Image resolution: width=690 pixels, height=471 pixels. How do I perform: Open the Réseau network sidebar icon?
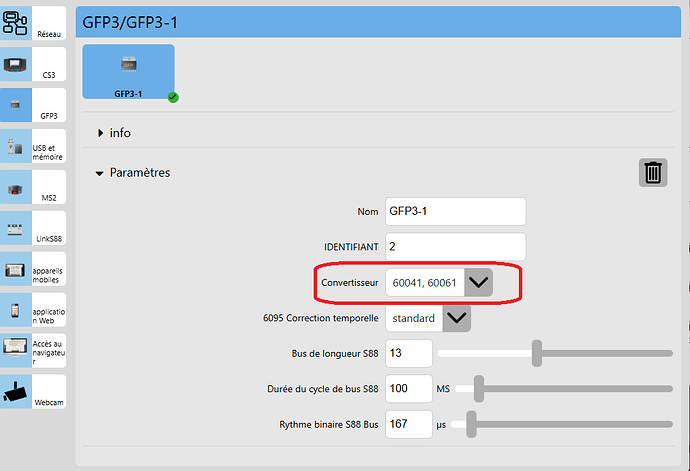pyautogui.click(x=33, y=23)
